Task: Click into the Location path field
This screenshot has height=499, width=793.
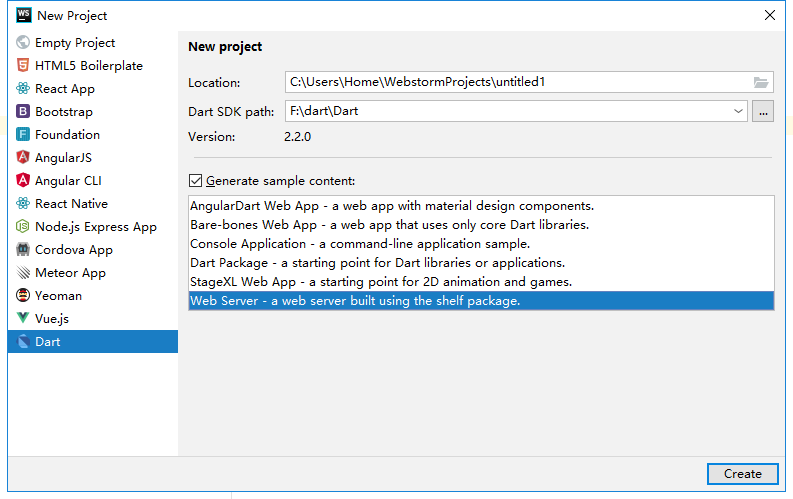Action: pyautogui.click(x=518, y=82)
